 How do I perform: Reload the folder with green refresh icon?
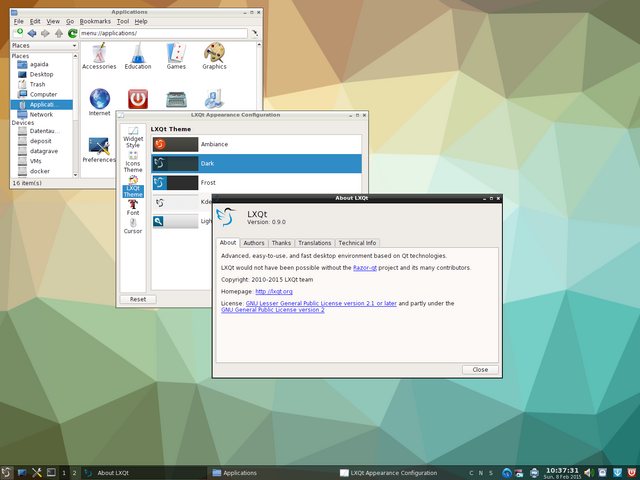pos(73,33)
